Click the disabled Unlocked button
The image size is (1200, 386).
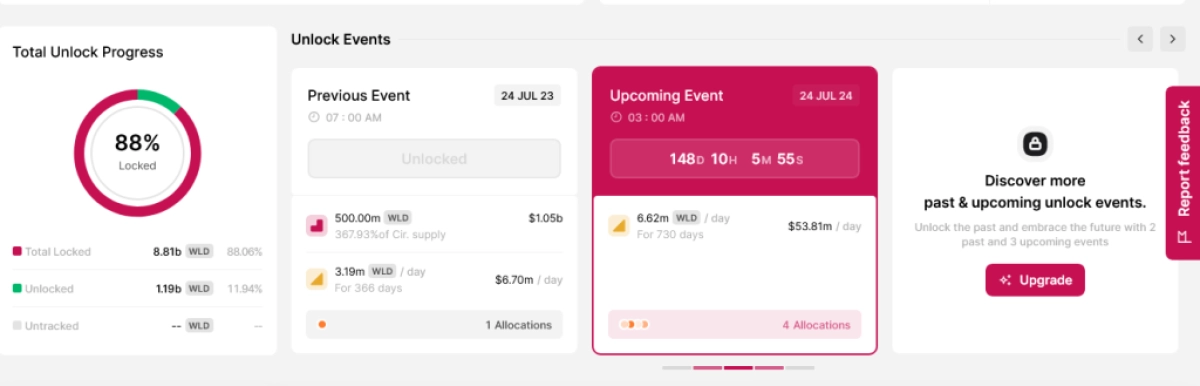pyautogui.click(x=434, y=159)
